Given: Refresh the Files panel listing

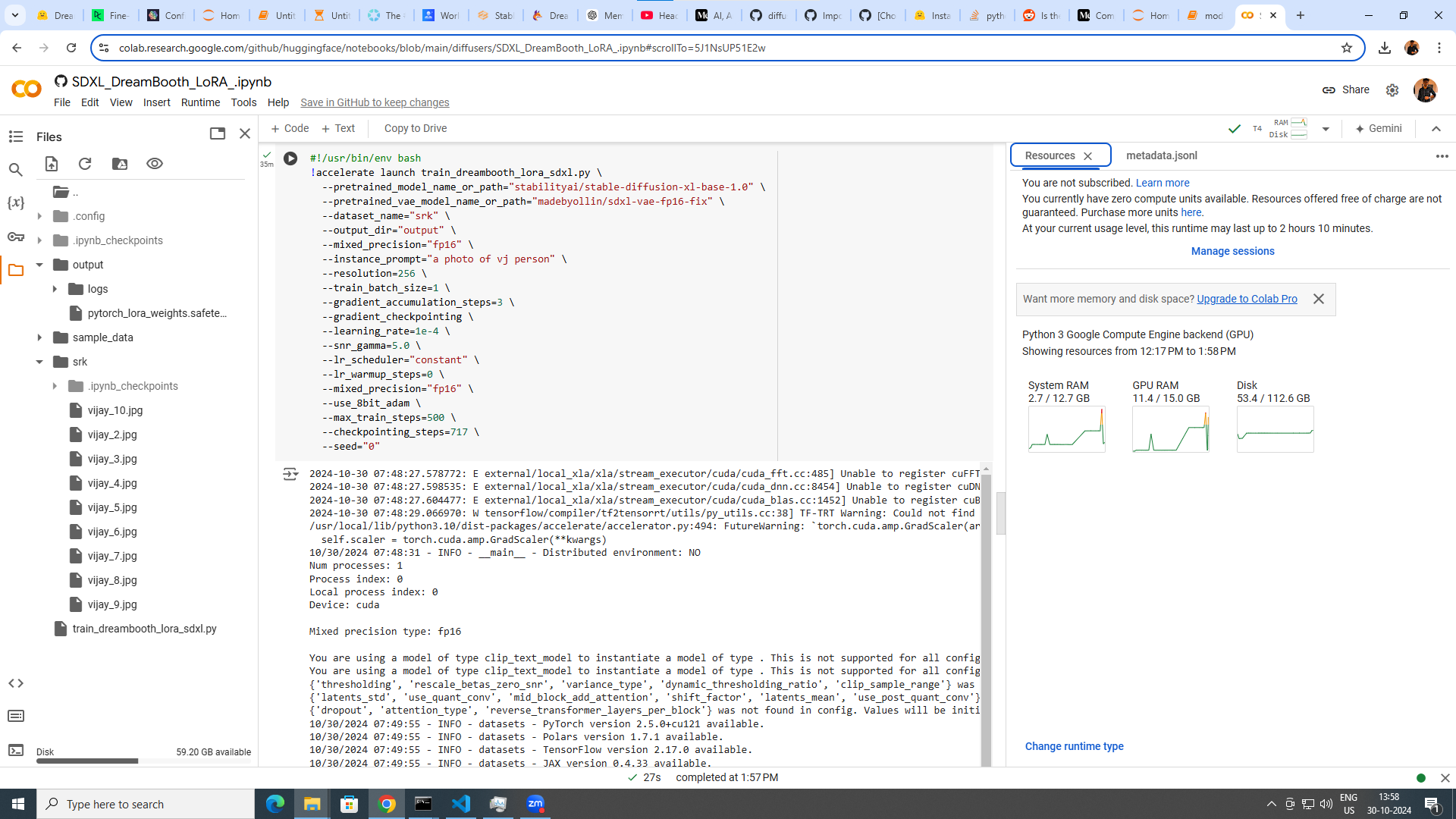Looking at the screenshot, I should click(x=85, y=164).
